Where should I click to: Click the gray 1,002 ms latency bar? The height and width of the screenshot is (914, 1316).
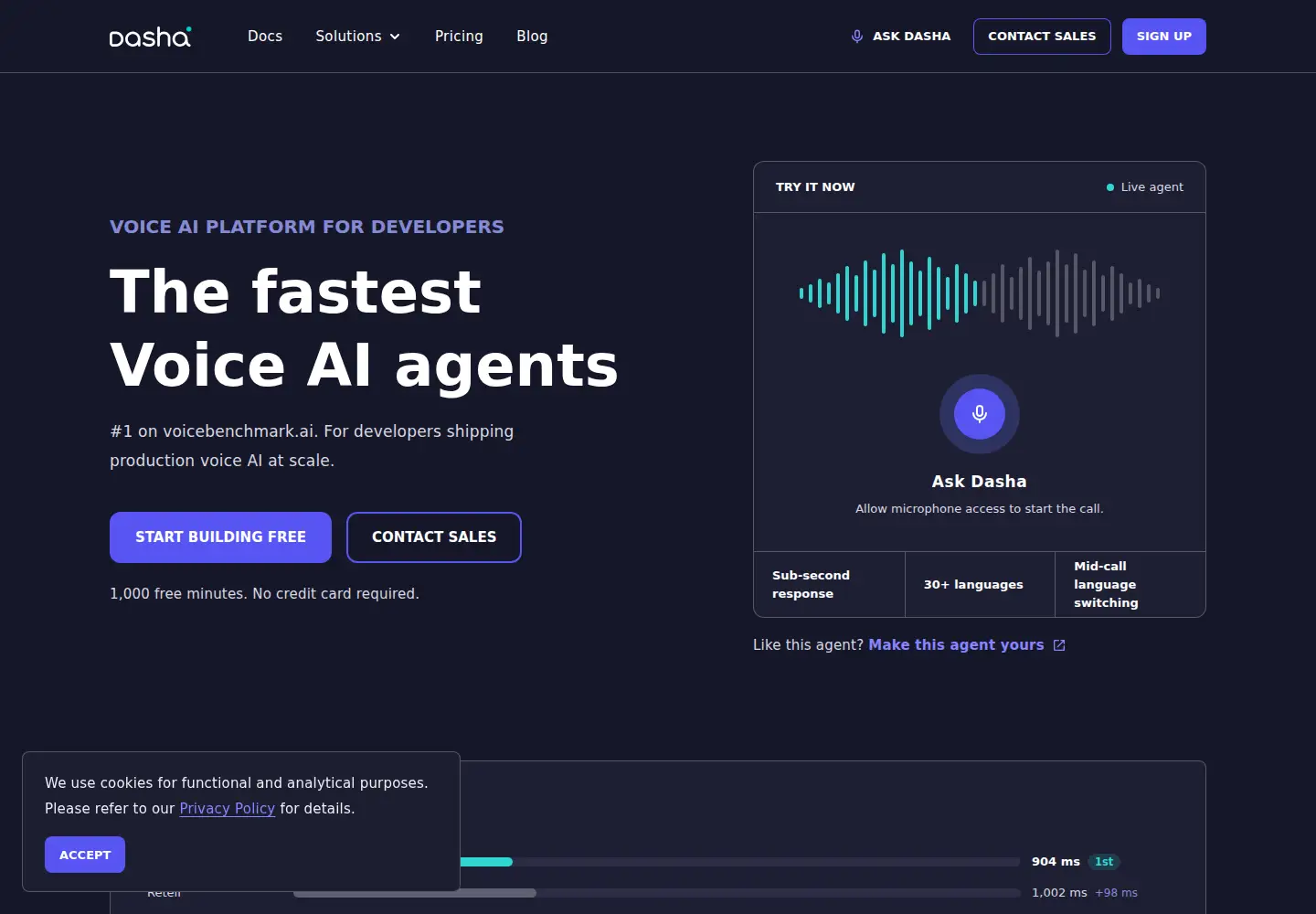coord(498,893)
